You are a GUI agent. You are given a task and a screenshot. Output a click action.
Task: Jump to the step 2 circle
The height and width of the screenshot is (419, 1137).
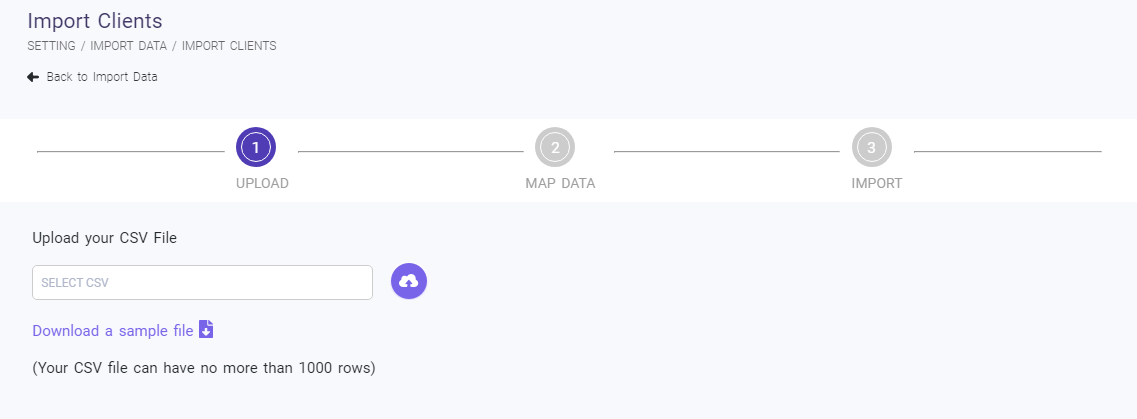pos(555,148)
